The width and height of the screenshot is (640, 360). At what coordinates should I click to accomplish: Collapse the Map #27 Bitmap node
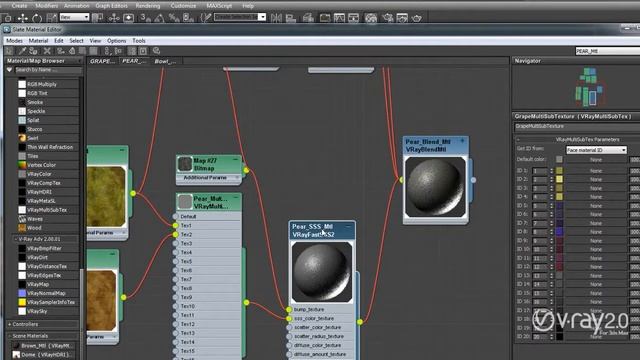point(236,160)
